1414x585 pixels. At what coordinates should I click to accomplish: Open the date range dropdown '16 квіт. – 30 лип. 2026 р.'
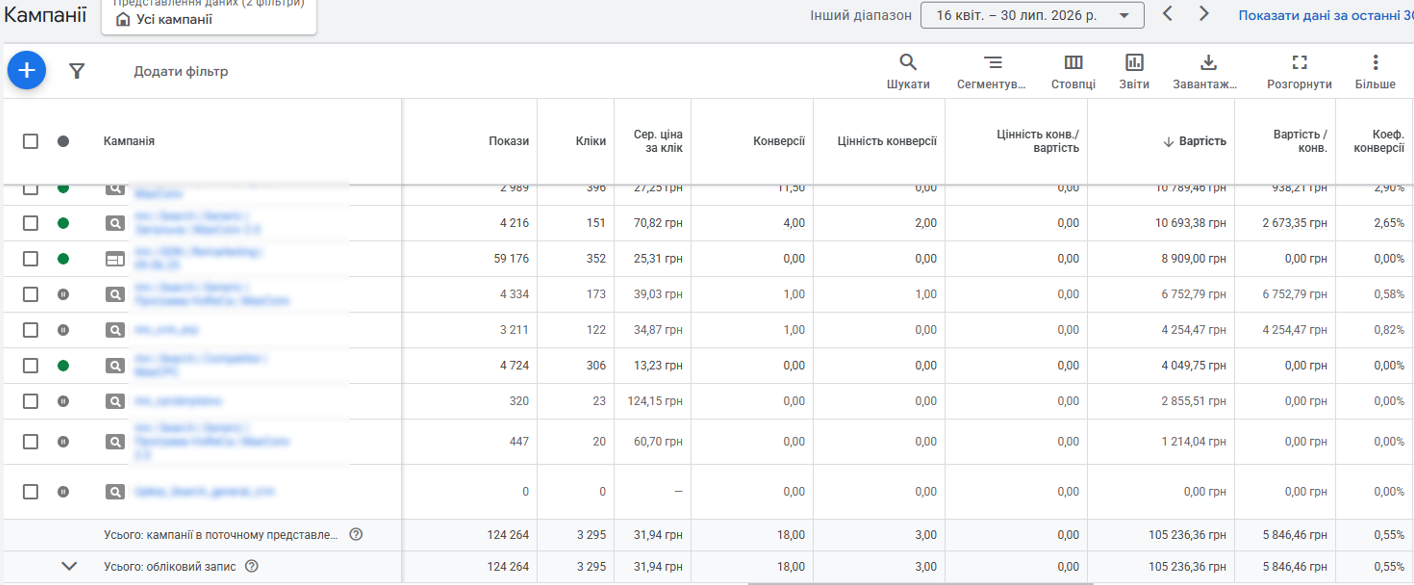click(1032, 15)
